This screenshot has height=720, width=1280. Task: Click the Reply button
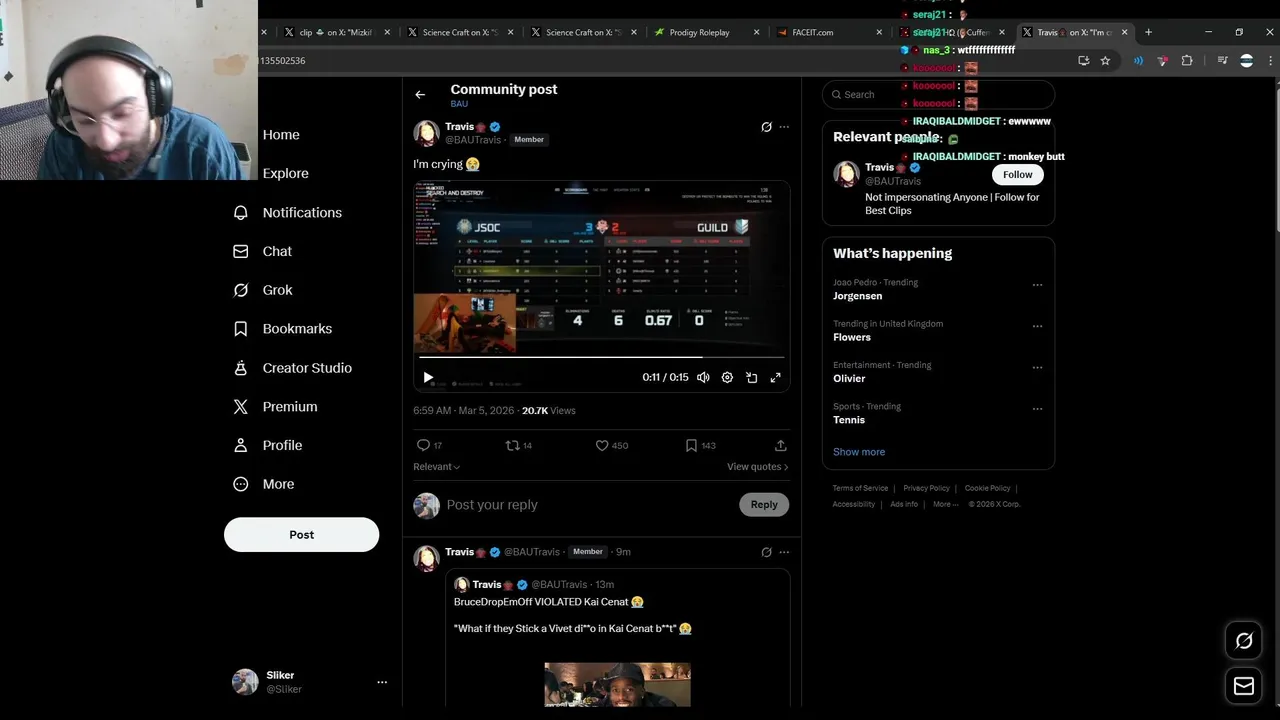pos(764,505)
